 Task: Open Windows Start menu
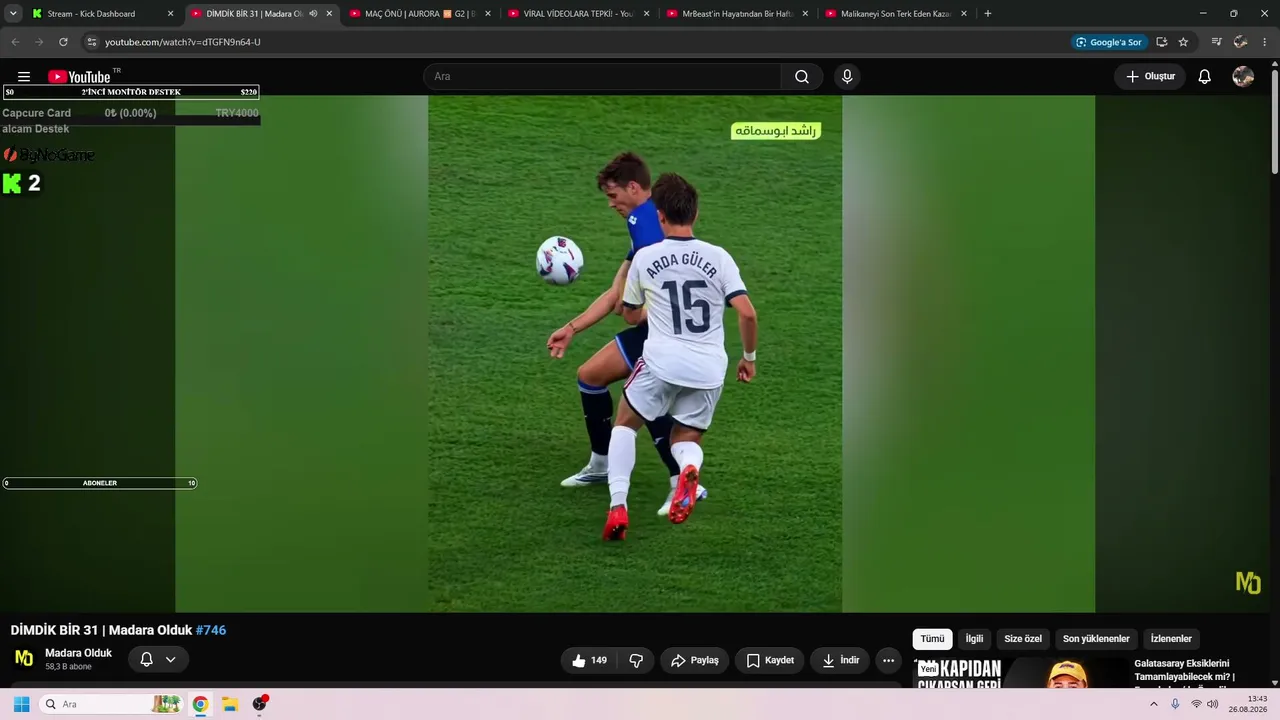coord(21,704)
